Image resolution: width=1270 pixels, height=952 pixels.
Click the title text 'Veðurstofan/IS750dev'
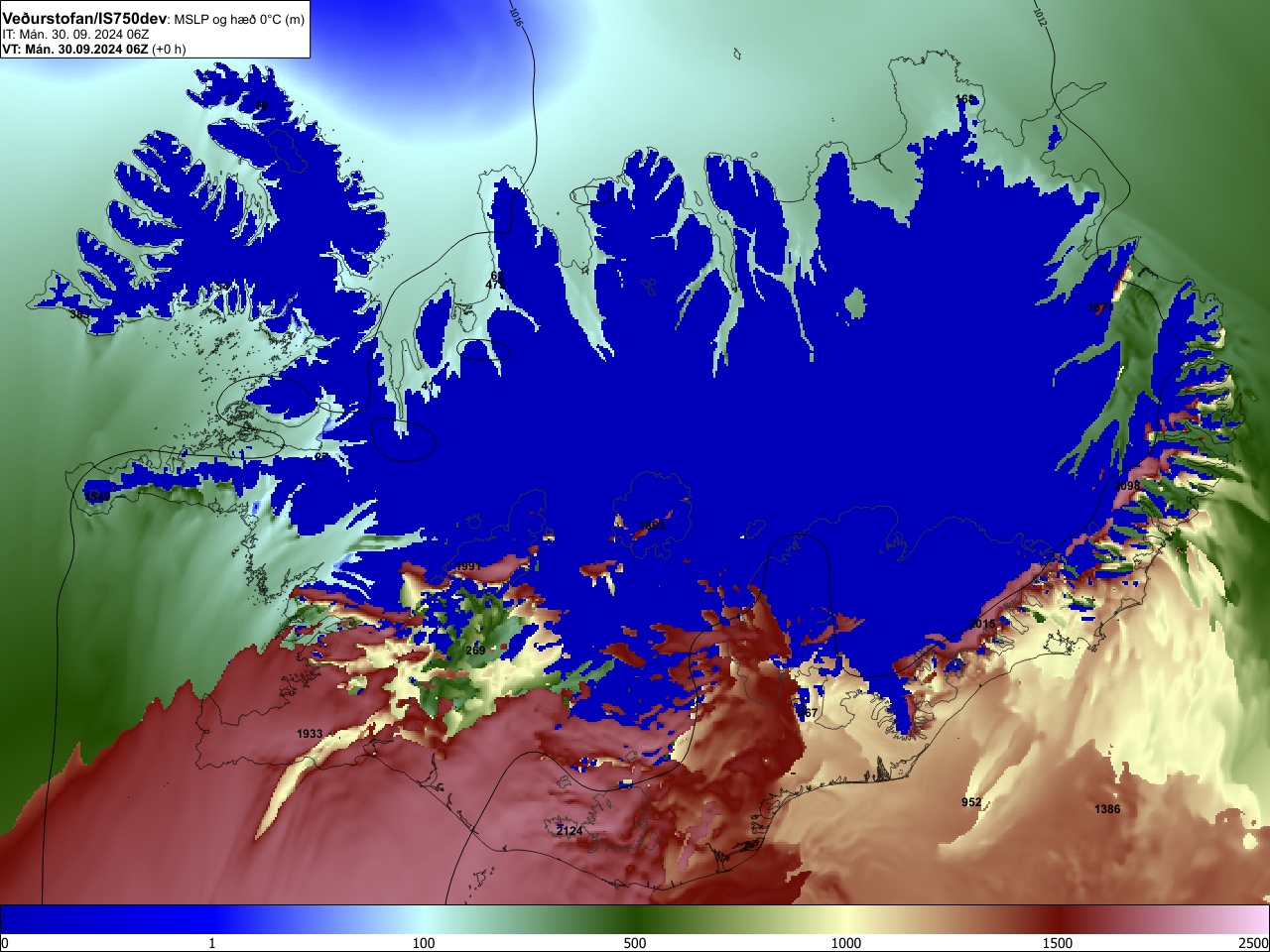[x=84, y=19]
